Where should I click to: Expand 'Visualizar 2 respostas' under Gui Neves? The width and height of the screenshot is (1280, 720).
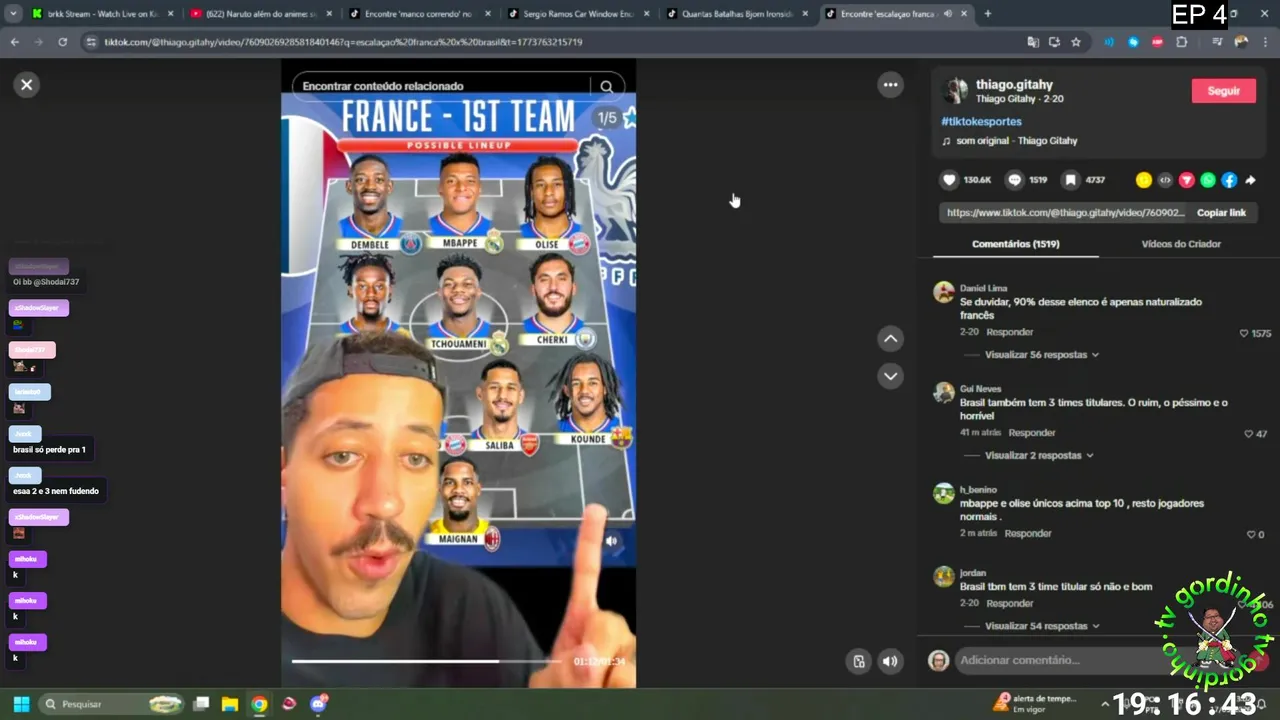(1038, 455)
